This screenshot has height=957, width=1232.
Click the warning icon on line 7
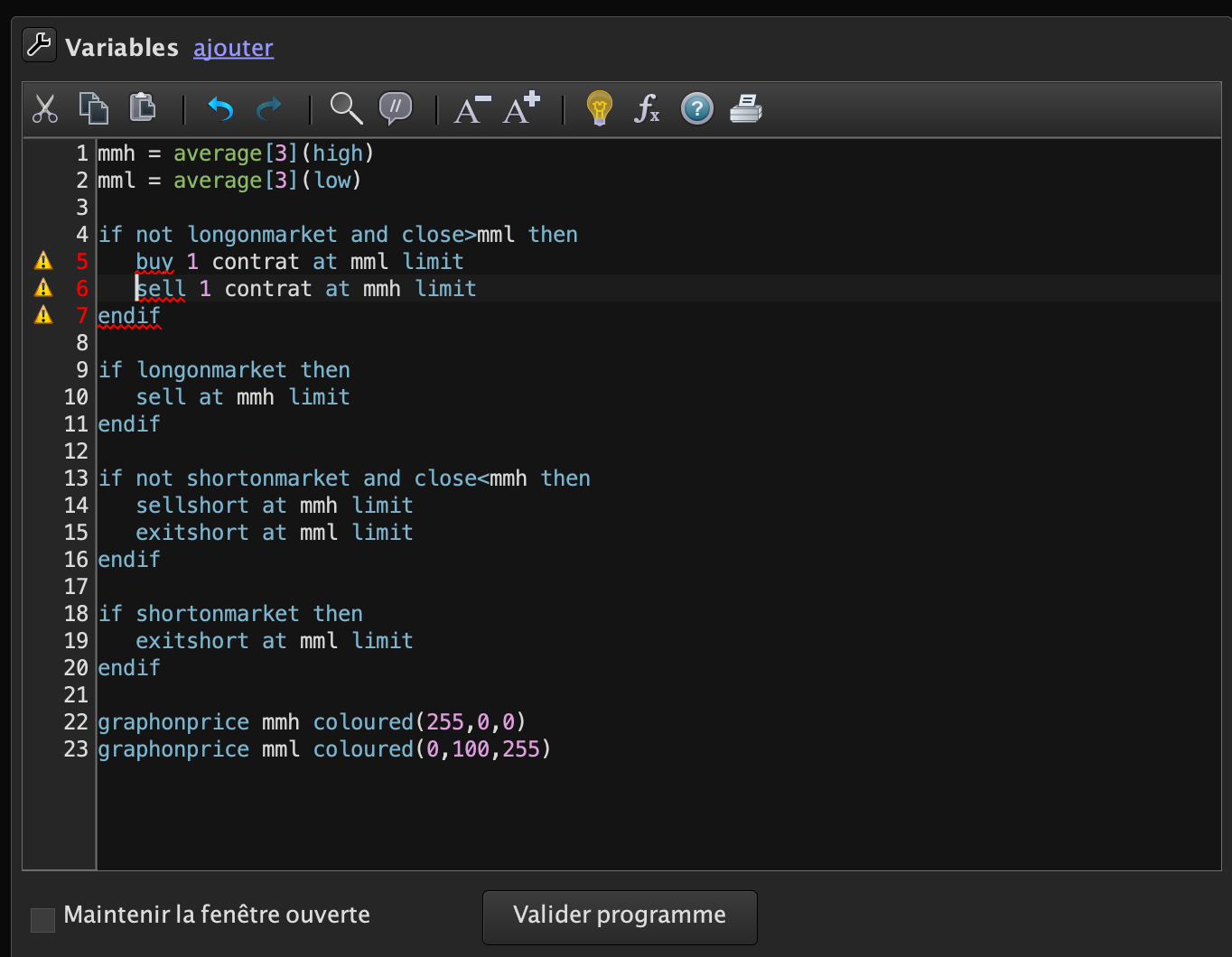pyautogui.click(x=43, y=316)
